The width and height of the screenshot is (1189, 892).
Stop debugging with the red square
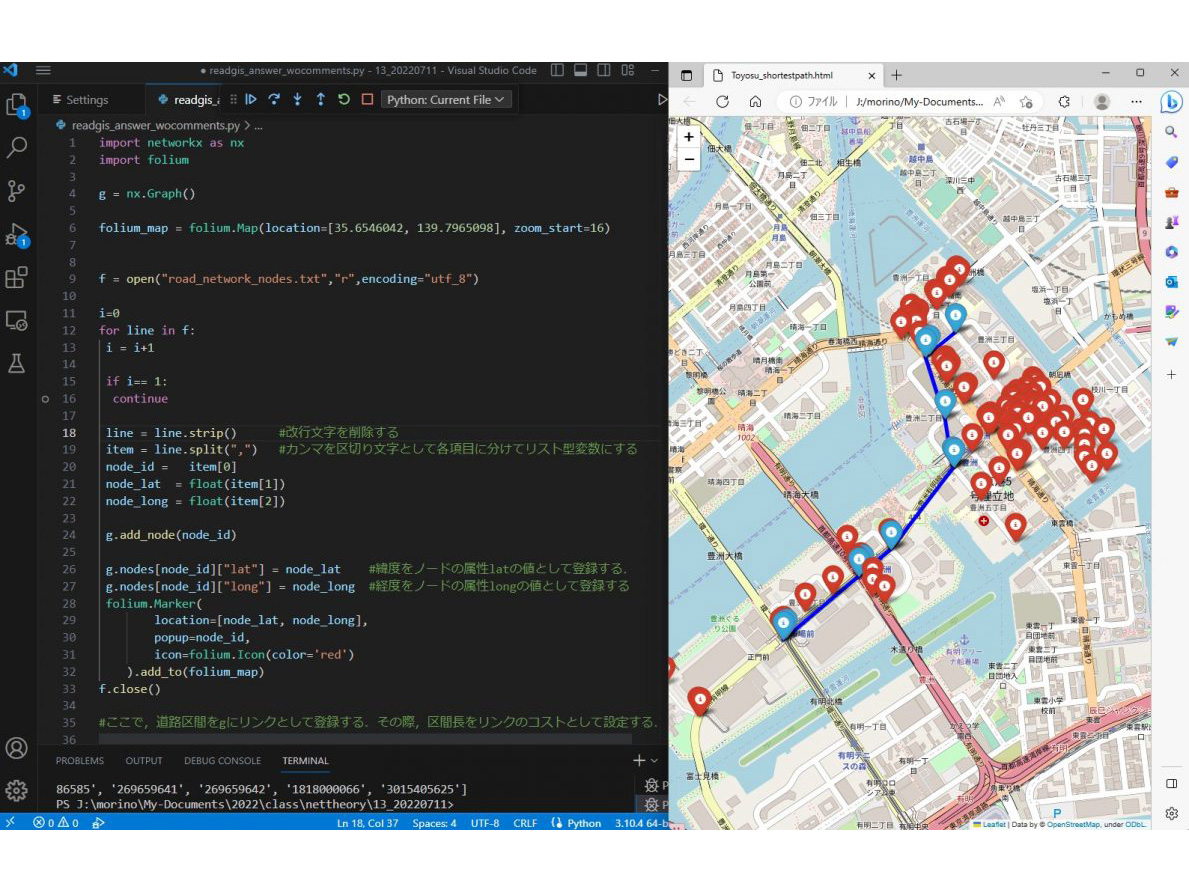click(x=367, y=100)
